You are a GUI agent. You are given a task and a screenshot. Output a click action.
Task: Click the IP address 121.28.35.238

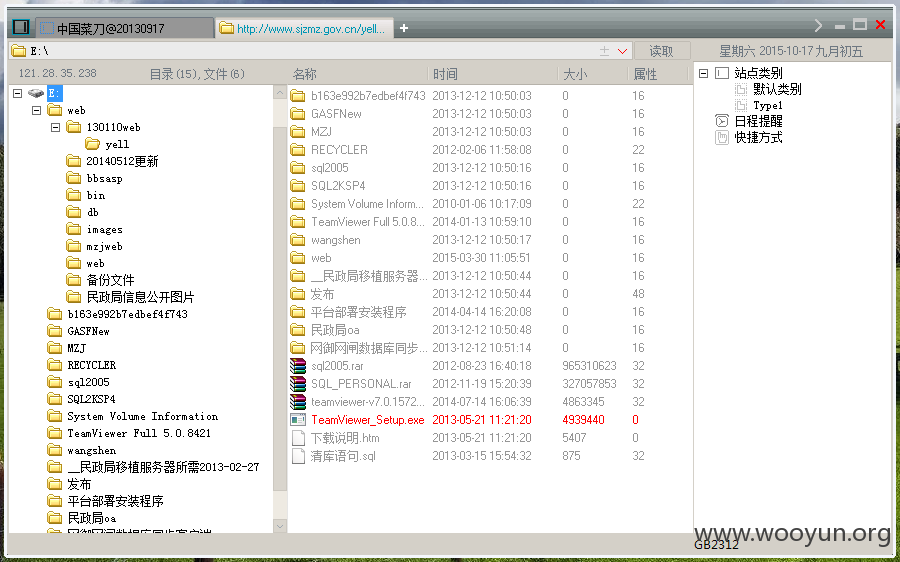[57, 73]
